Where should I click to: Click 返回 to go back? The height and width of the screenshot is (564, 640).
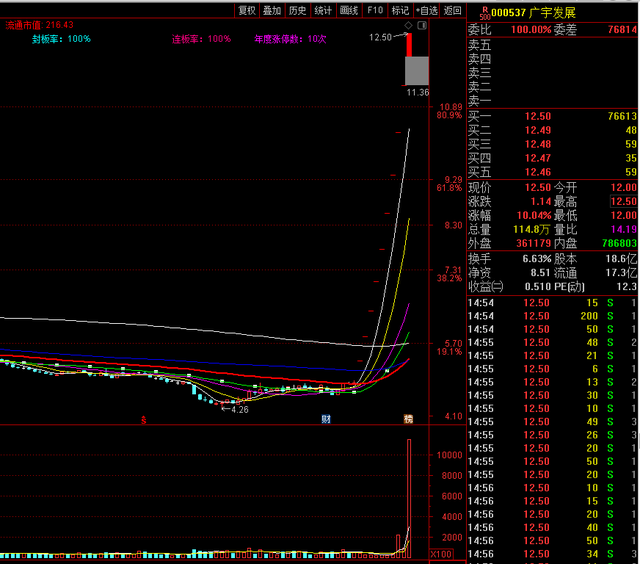pyautogui.click(x=452, y=11)
